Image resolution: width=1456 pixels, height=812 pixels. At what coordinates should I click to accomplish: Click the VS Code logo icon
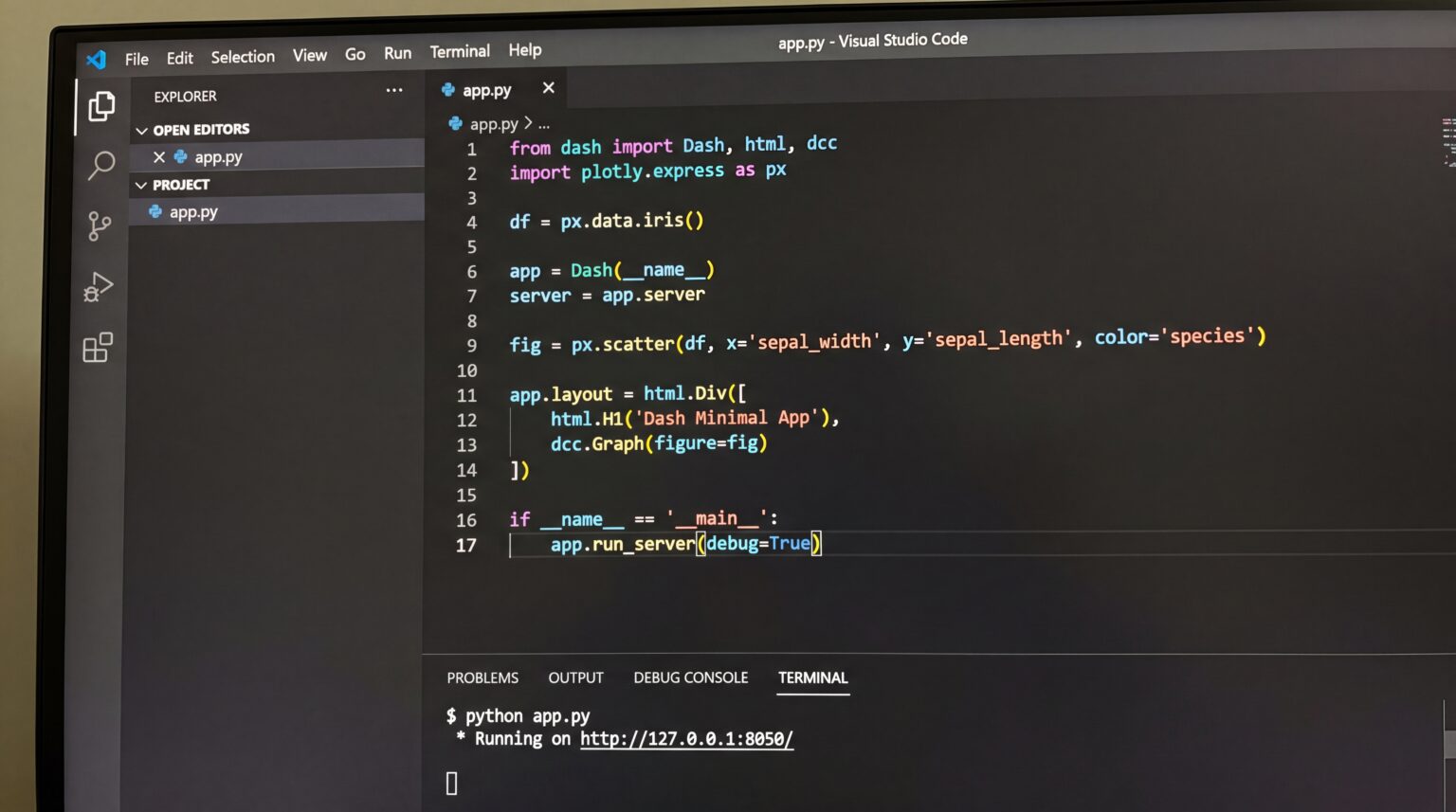[97, 60]
